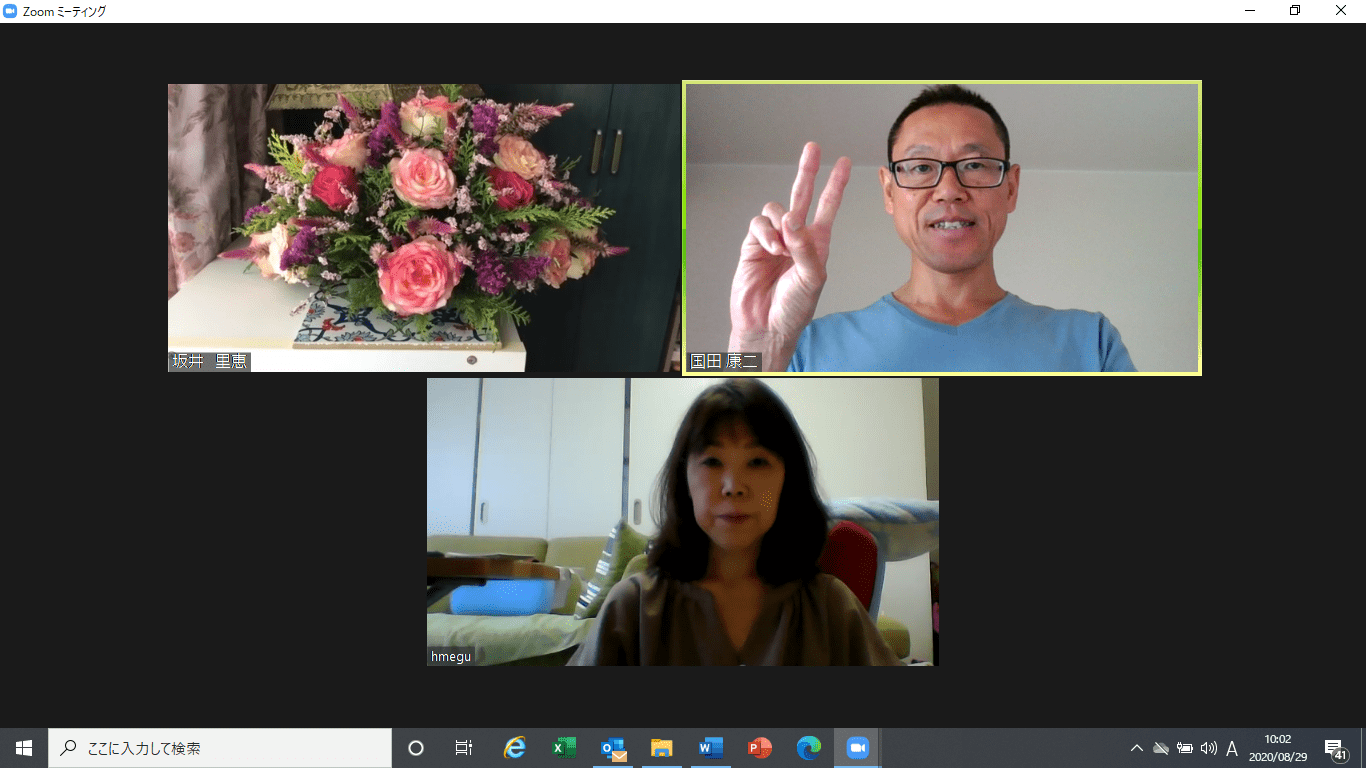
Task: Open File Explorer from the taskbar
Action: [662, 748]
